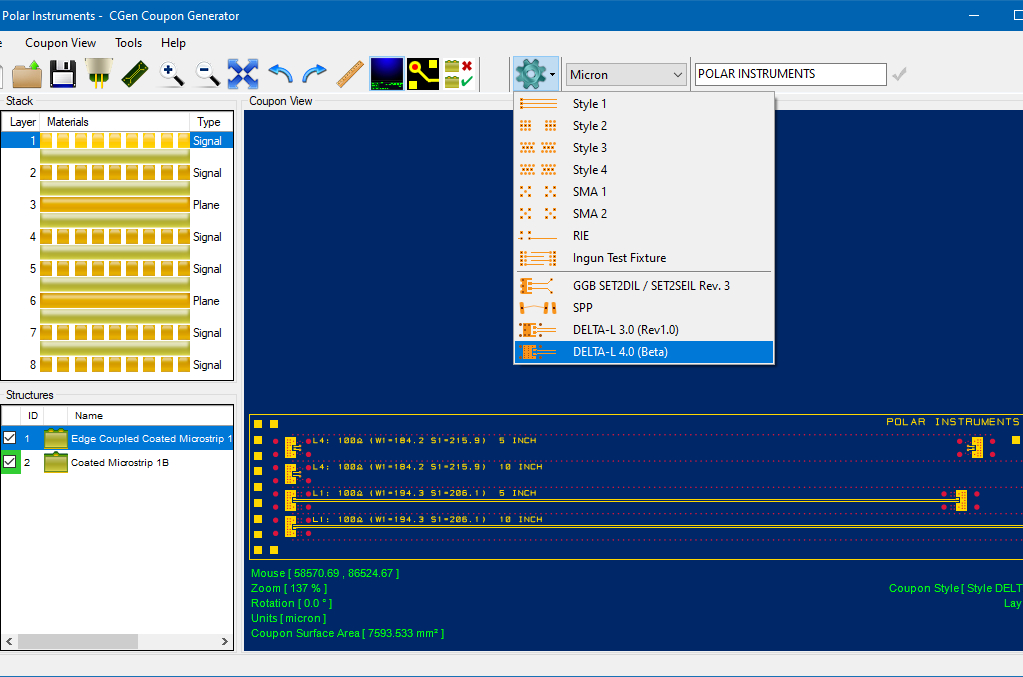
Task: Zoom out with the minus magnifier
Action: [207, 74]
